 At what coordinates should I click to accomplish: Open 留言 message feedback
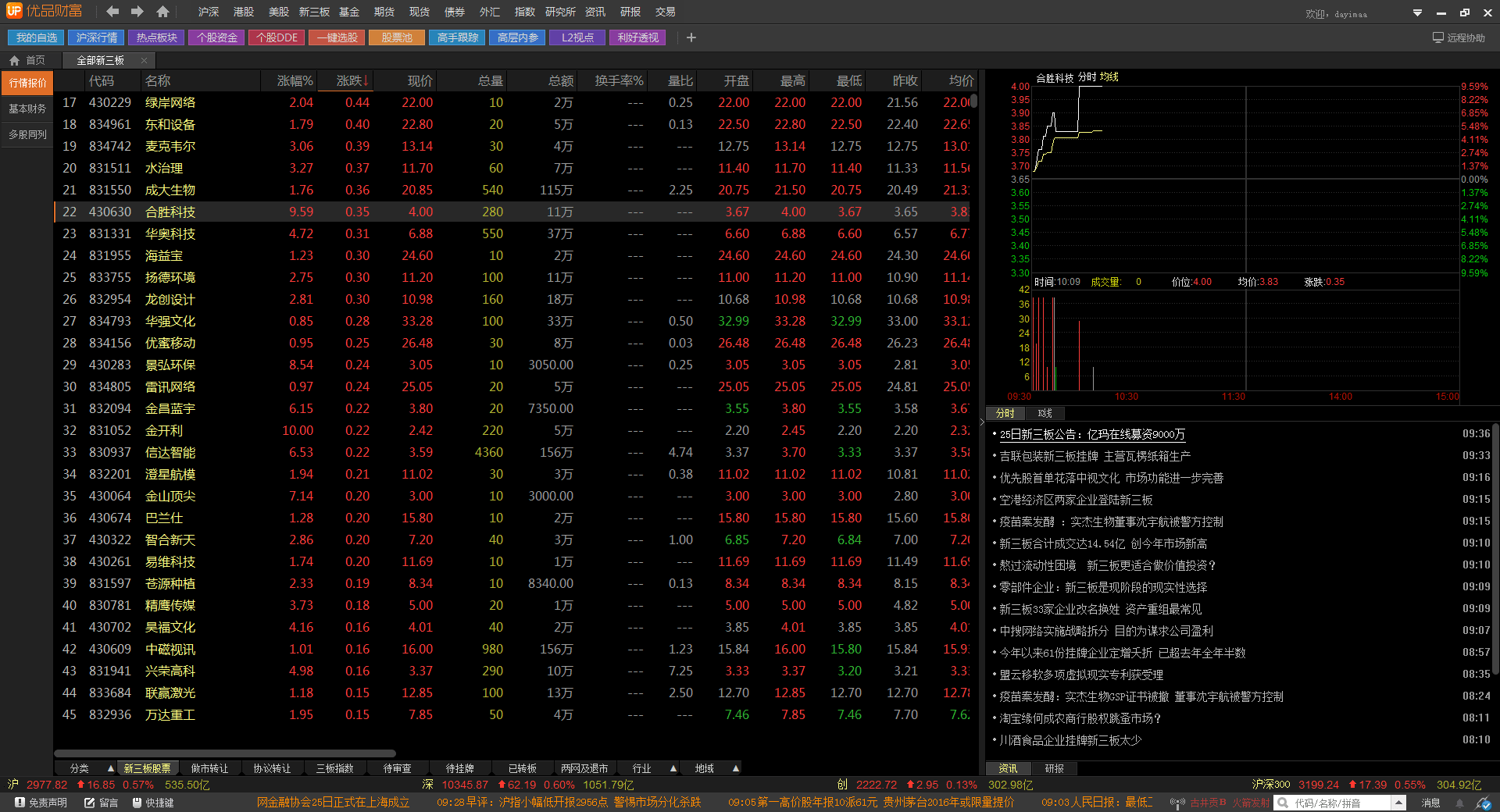pos(102,803)
